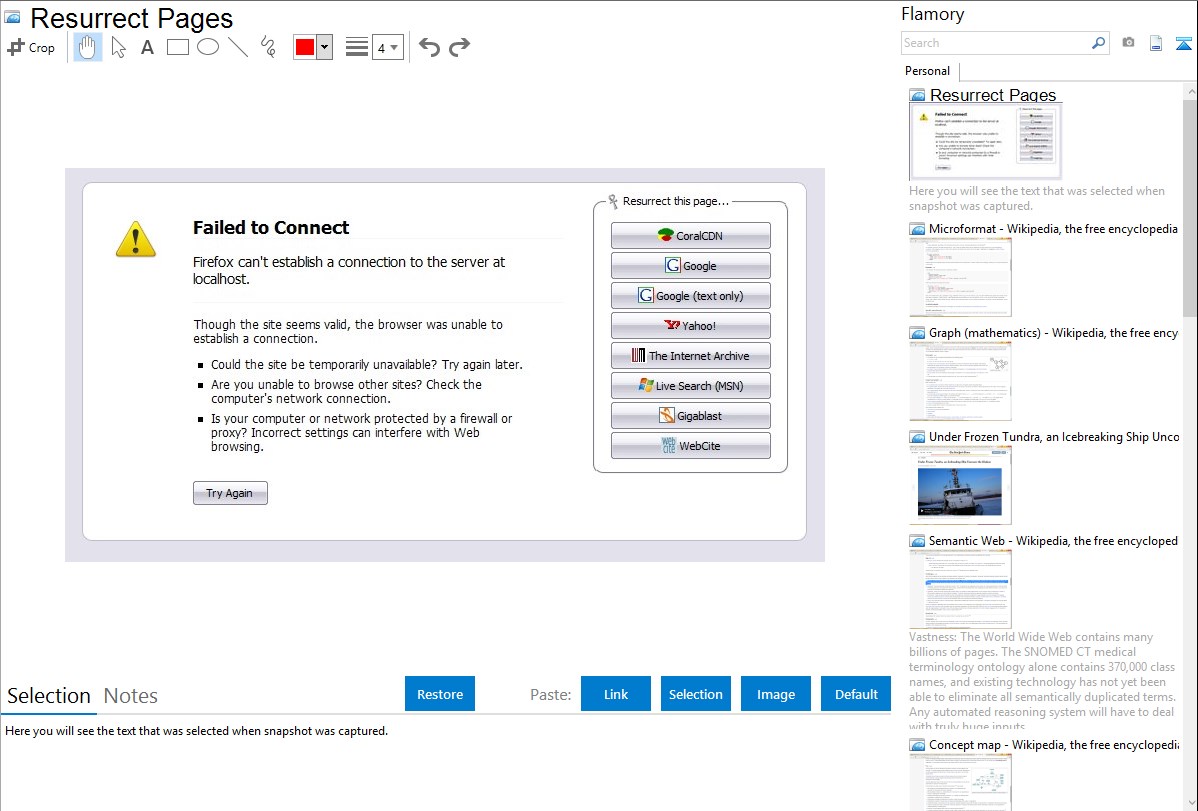Viewport: 1198px width, 811px height.
Task: Undo the last annotation
Action: (x=429, y=47)
